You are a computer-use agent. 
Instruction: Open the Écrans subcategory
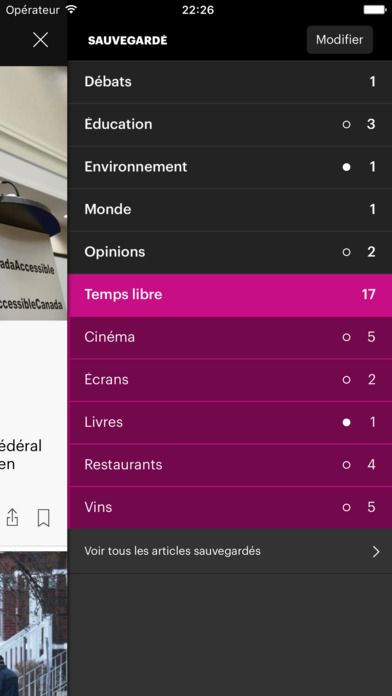point(230,380)
